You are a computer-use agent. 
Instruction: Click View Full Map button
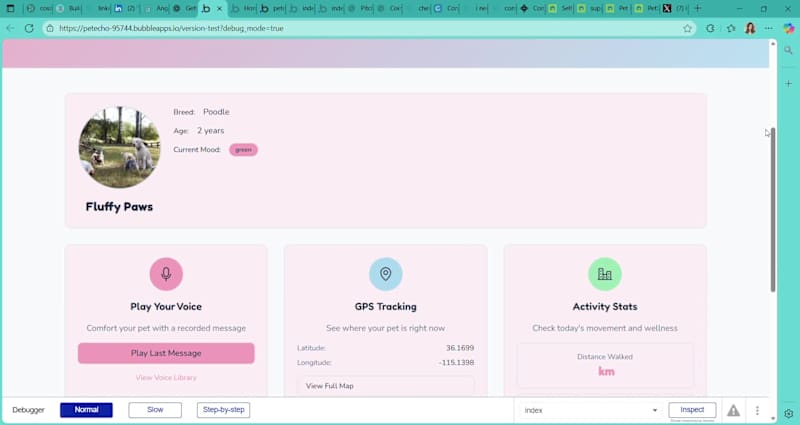point(385,386)
